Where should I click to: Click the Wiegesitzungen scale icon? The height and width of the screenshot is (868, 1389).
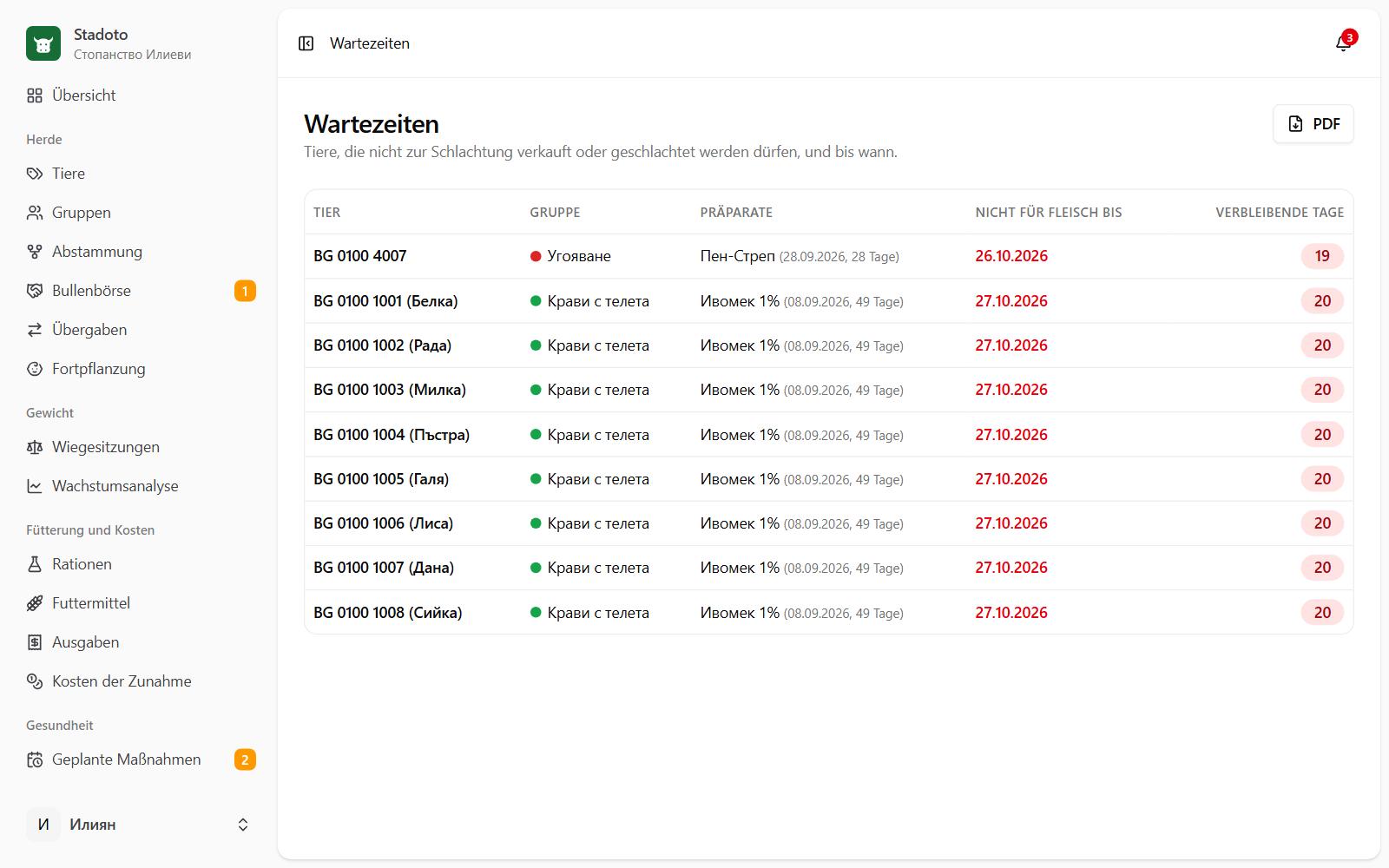(35, 447)
